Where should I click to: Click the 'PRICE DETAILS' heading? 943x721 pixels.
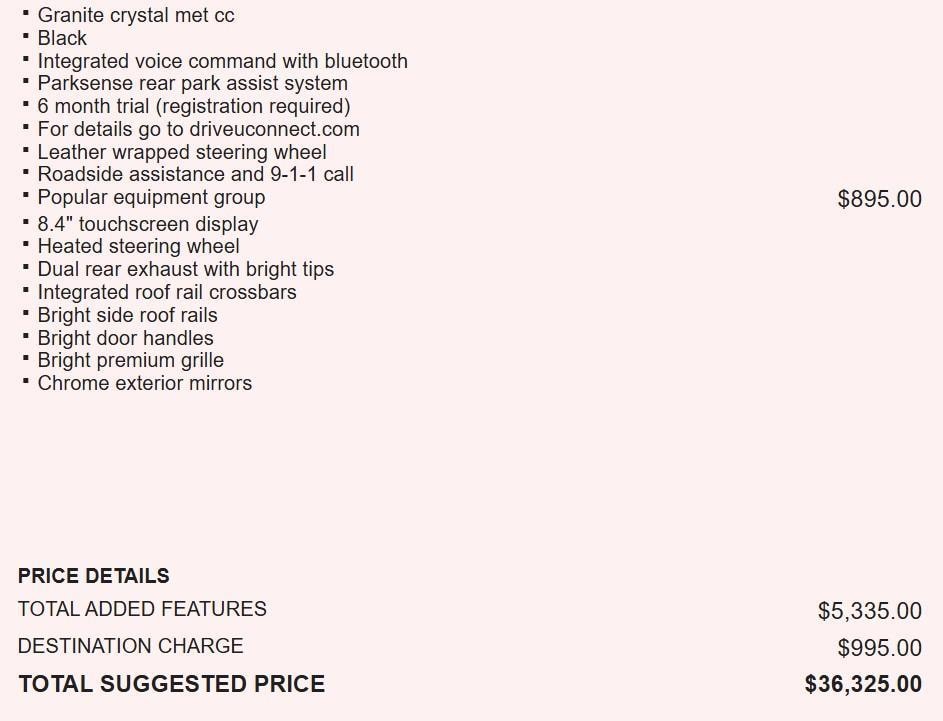[x=94, y=576]
